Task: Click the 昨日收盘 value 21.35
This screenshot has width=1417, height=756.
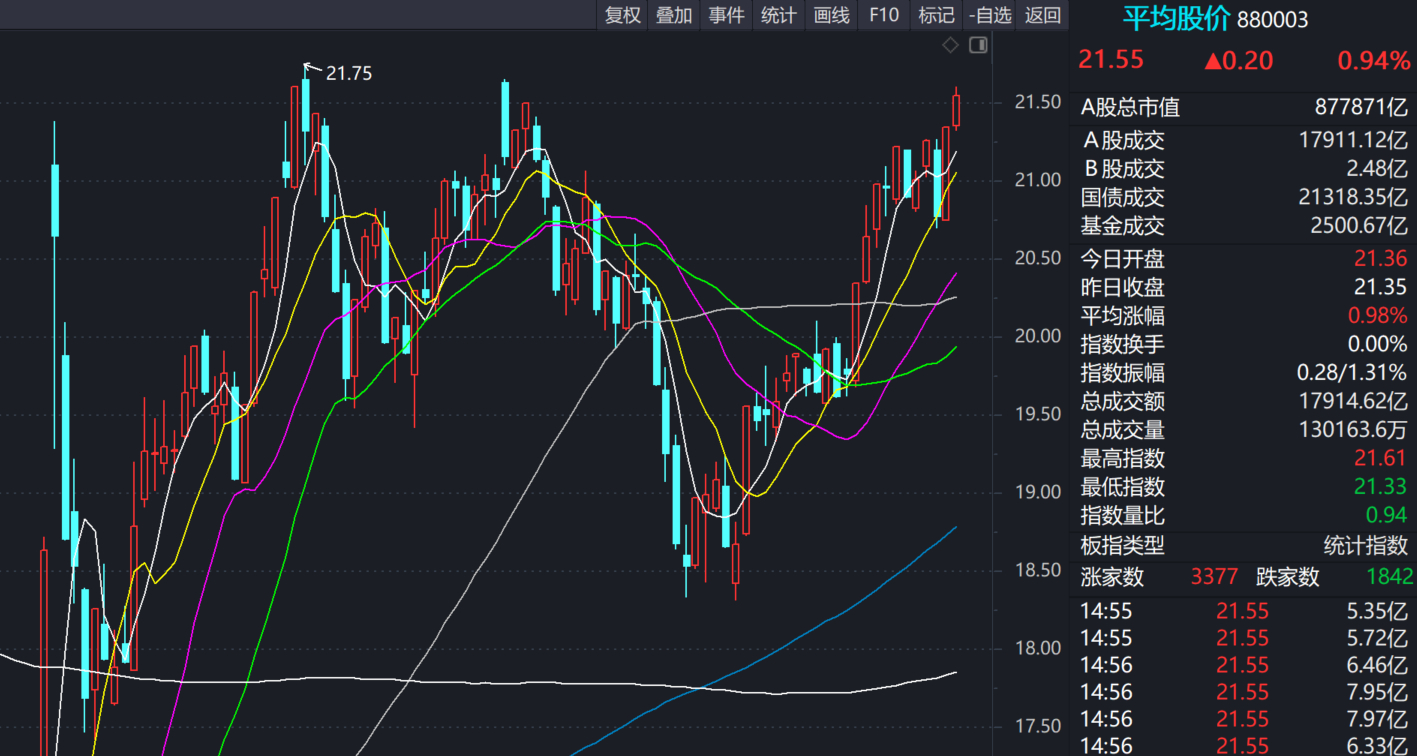Action: pos(1381,288)
